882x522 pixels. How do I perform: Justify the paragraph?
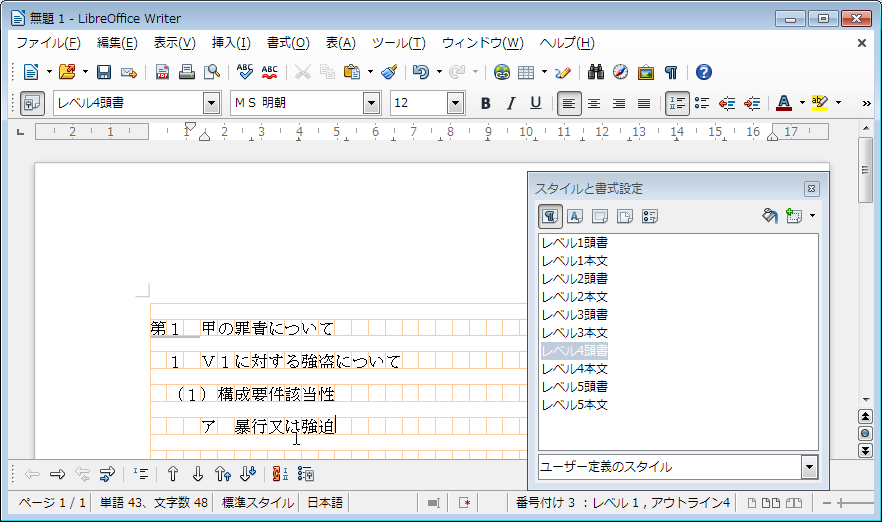tap(644, 104)
